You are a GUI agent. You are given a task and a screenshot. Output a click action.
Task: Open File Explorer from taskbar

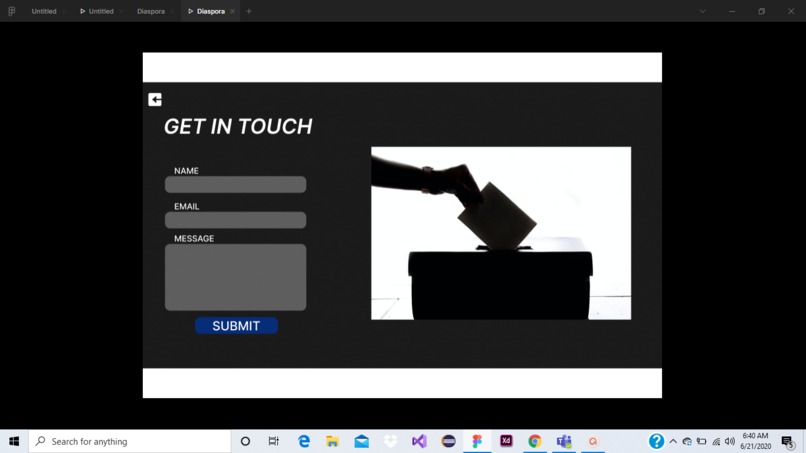[x=333, y=441]
